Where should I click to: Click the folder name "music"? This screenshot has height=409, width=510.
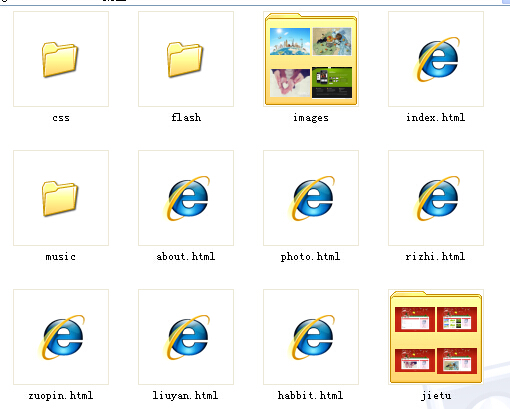click(61, 257)
